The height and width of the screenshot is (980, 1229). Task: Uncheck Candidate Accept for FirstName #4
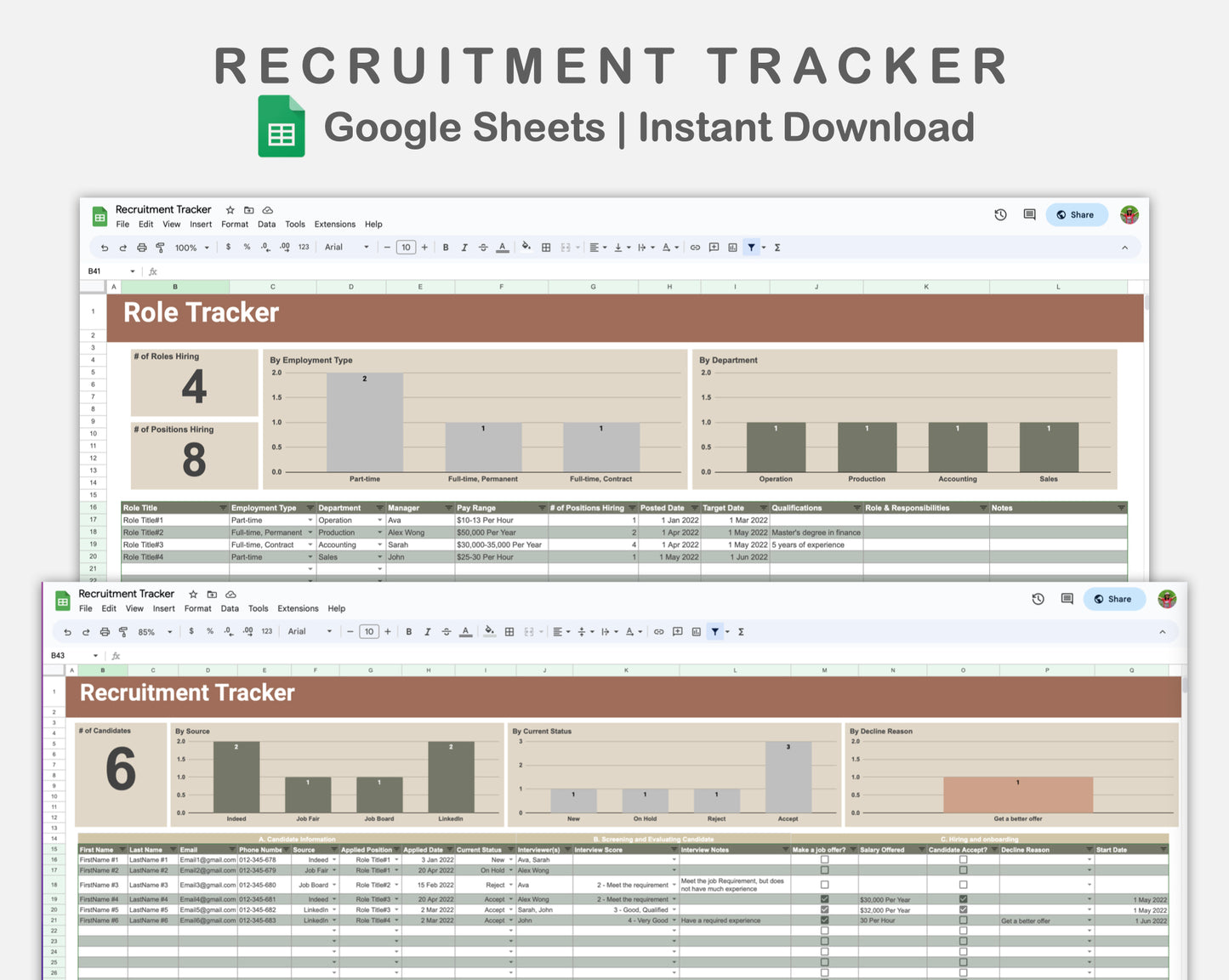962,898
